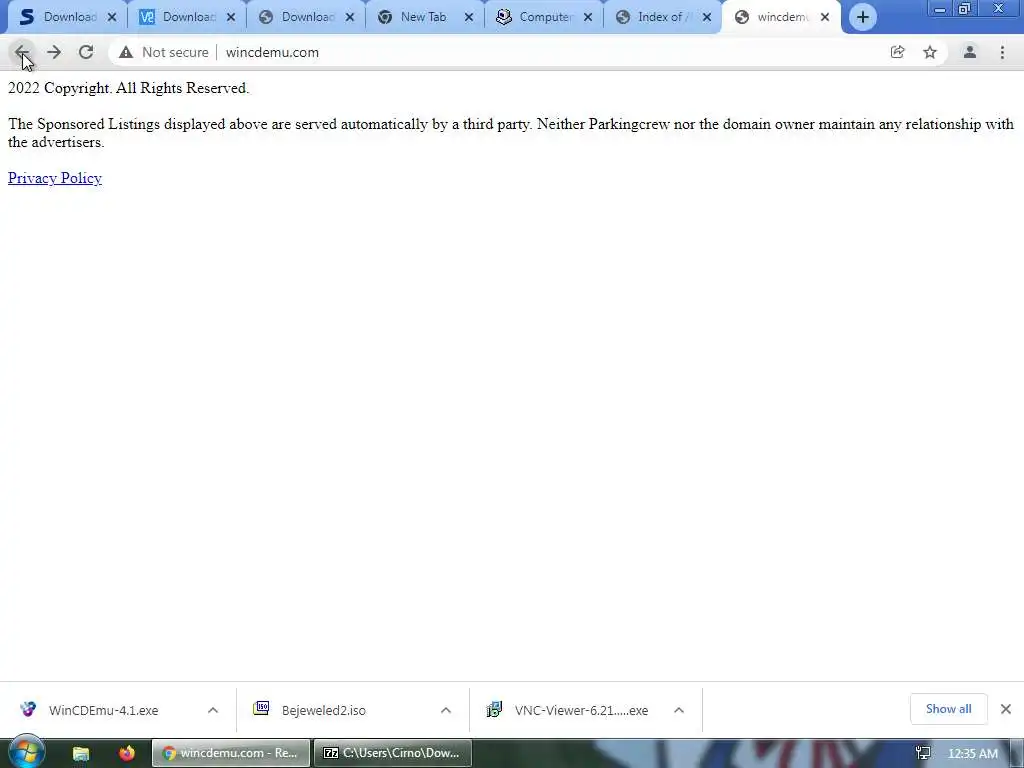This screenshot has height=768, width=1024.
Task: Close the downloads bar
Action: [1006, 709]
